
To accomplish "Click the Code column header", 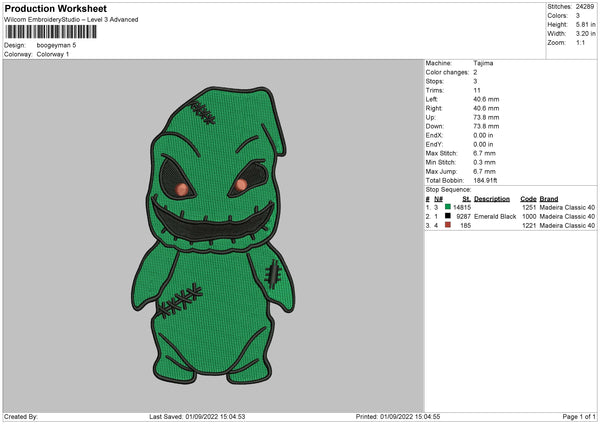I will (x=528, y=198).
